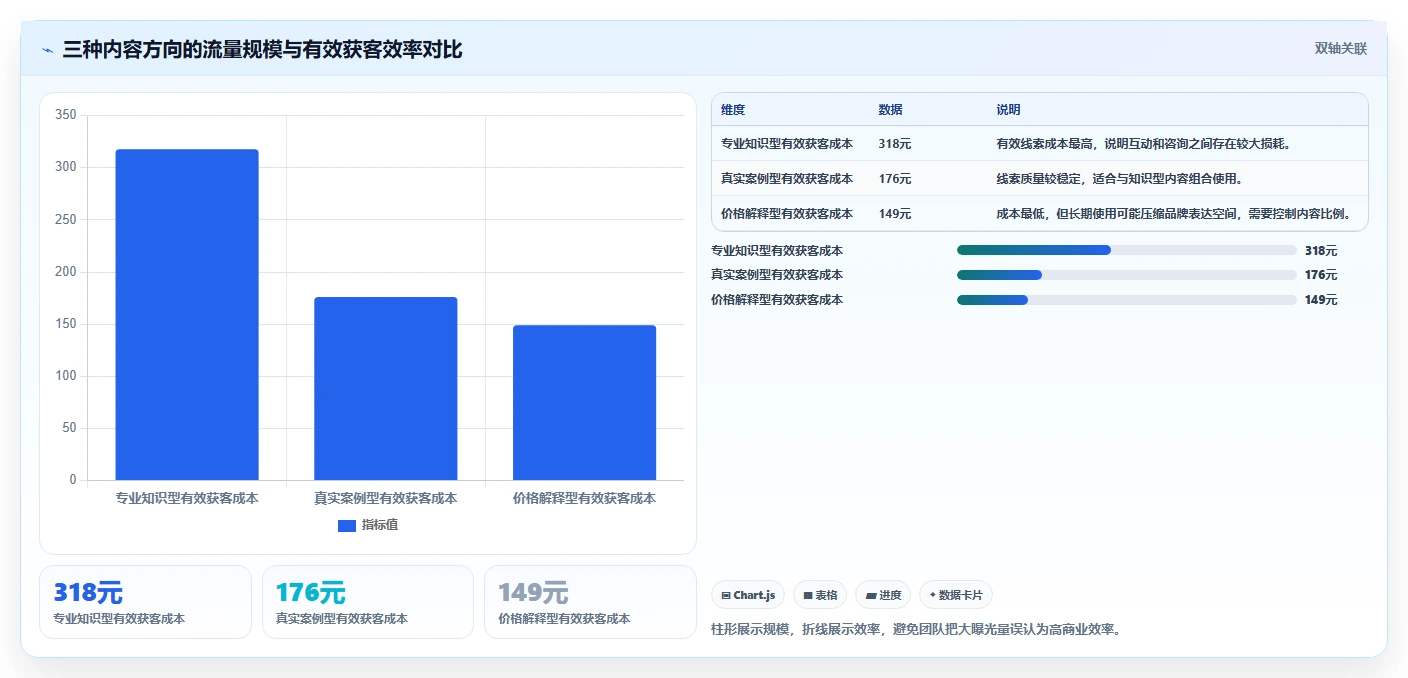This screenshot has width=1408, height=678.
Task: Click the 维度 table column header
Action: point(733,110)
